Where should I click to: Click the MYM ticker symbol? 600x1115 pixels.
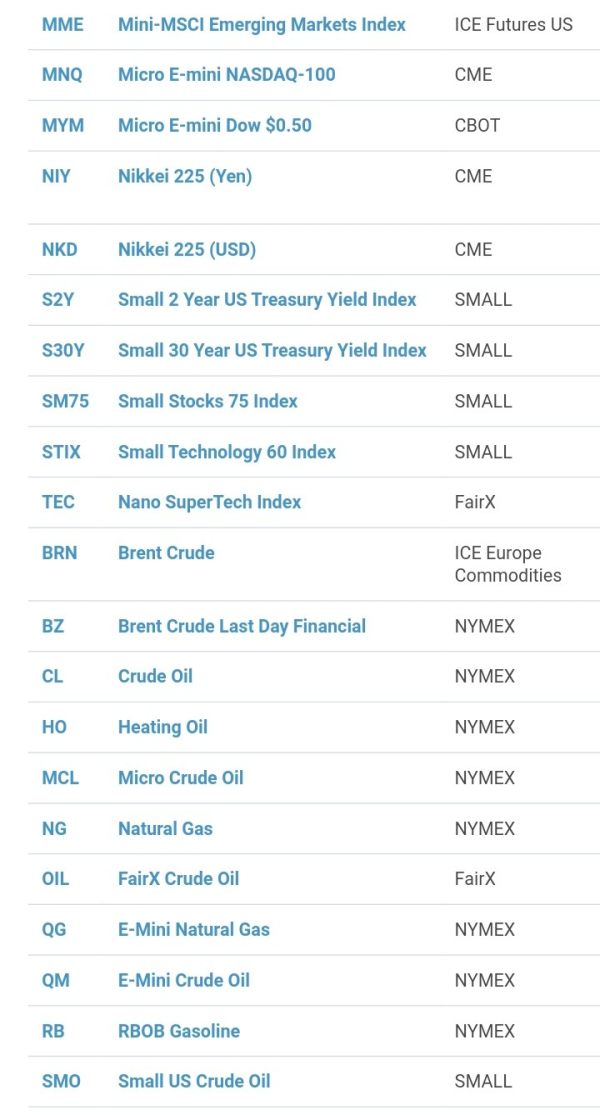coord(63,126)
